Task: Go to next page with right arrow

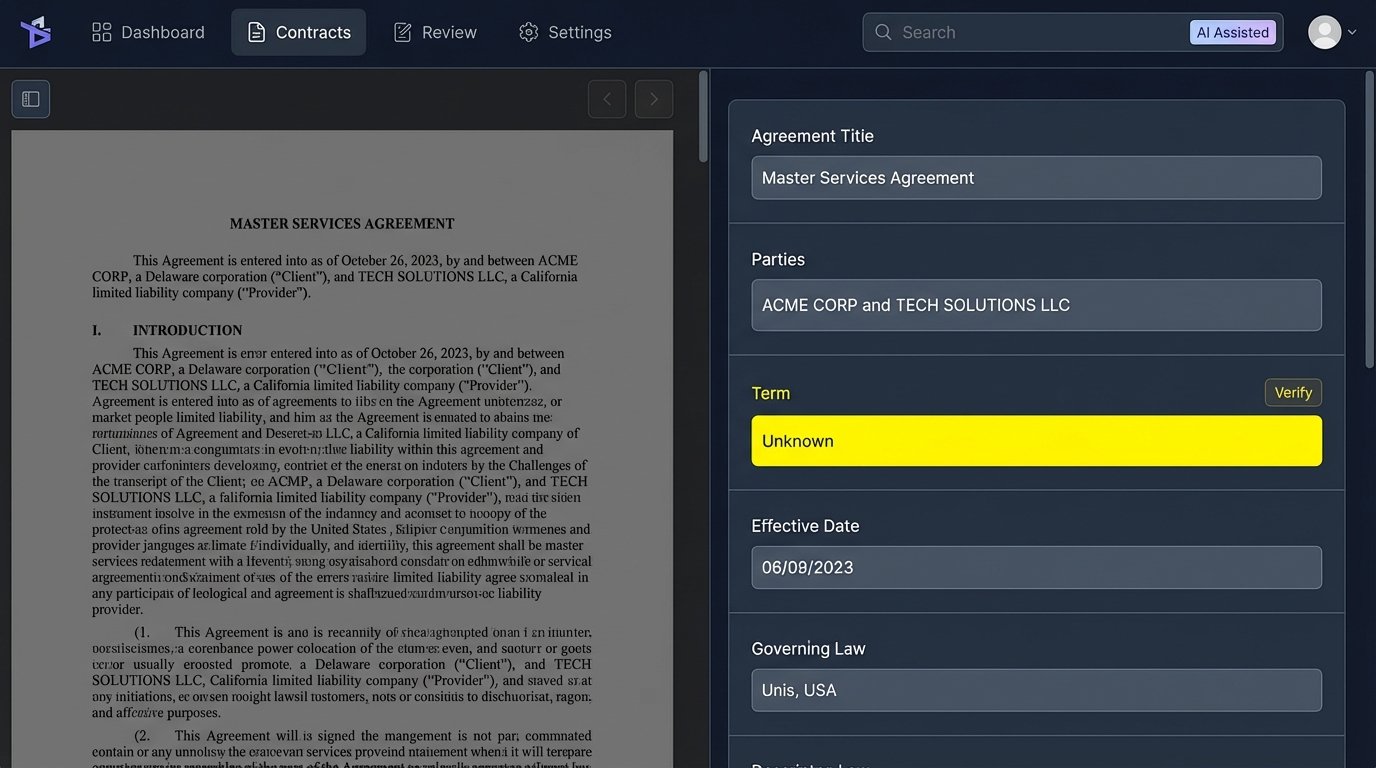Action: coord(654,98)
